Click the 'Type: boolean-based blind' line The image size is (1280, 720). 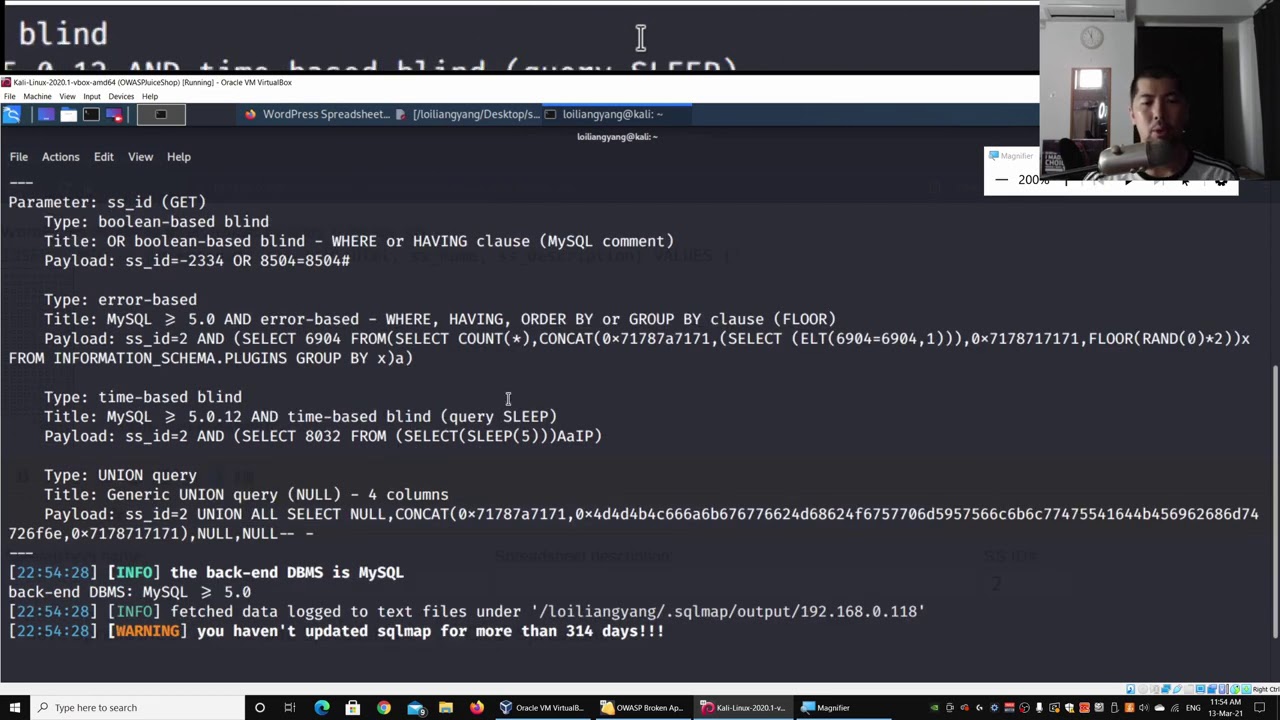tap(156, 222)
